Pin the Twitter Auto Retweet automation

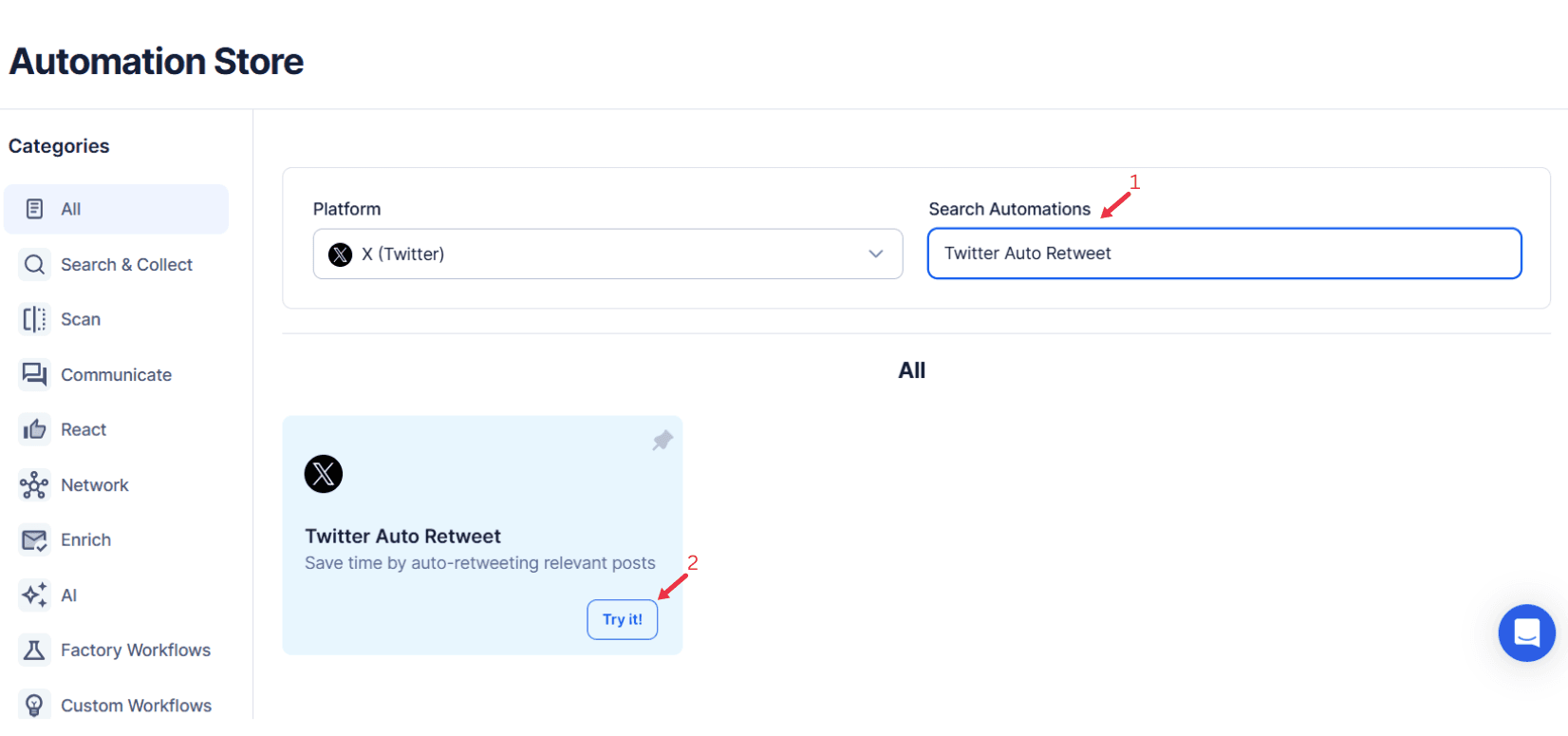[662, 440]
